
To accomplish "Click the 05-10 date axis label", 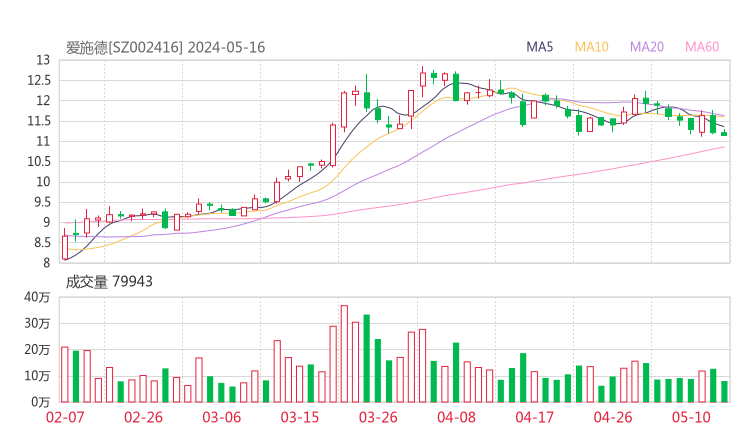I will coord(691,417).
